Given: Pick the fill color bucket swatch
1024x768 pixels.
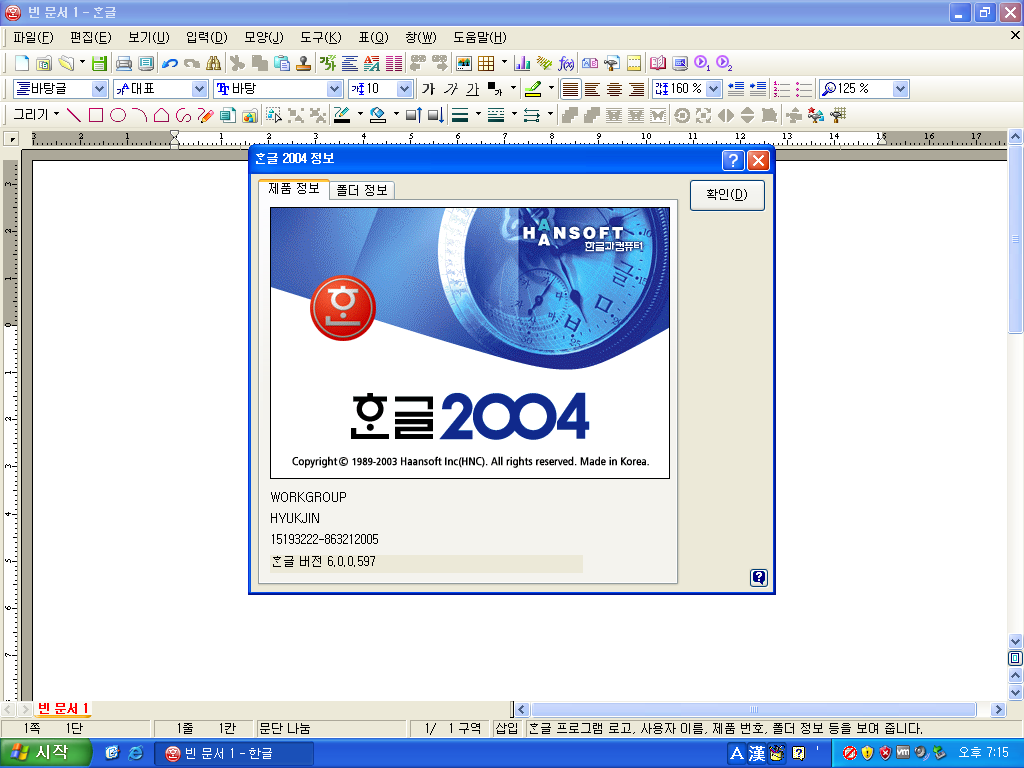Looking at the screenshot, I should point(377,116).
